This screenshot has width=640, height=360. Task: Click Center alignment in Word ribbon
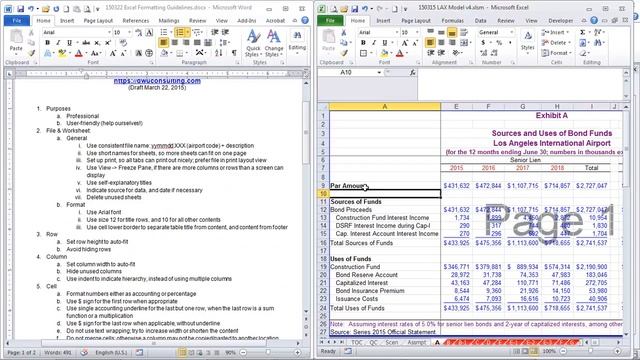tap(175, 42)
